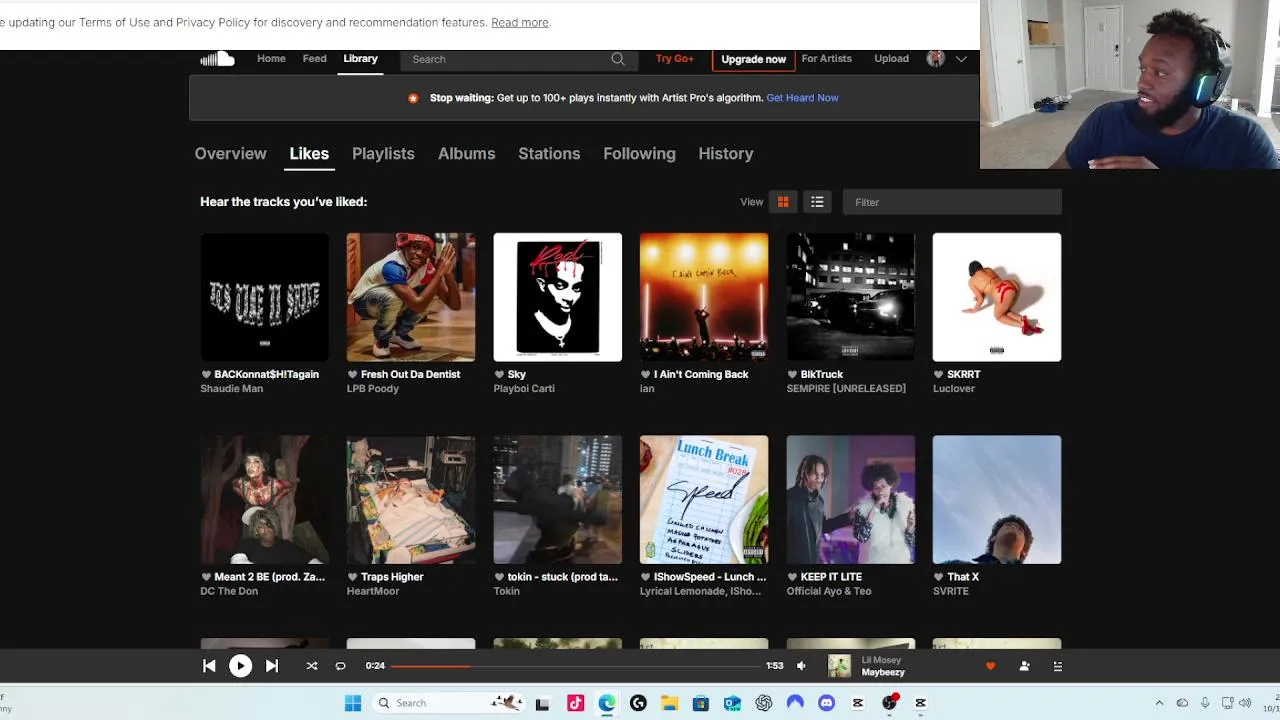Open the user avatar in the header
The image size is (1280, 720).
click(x=936, y=59)
